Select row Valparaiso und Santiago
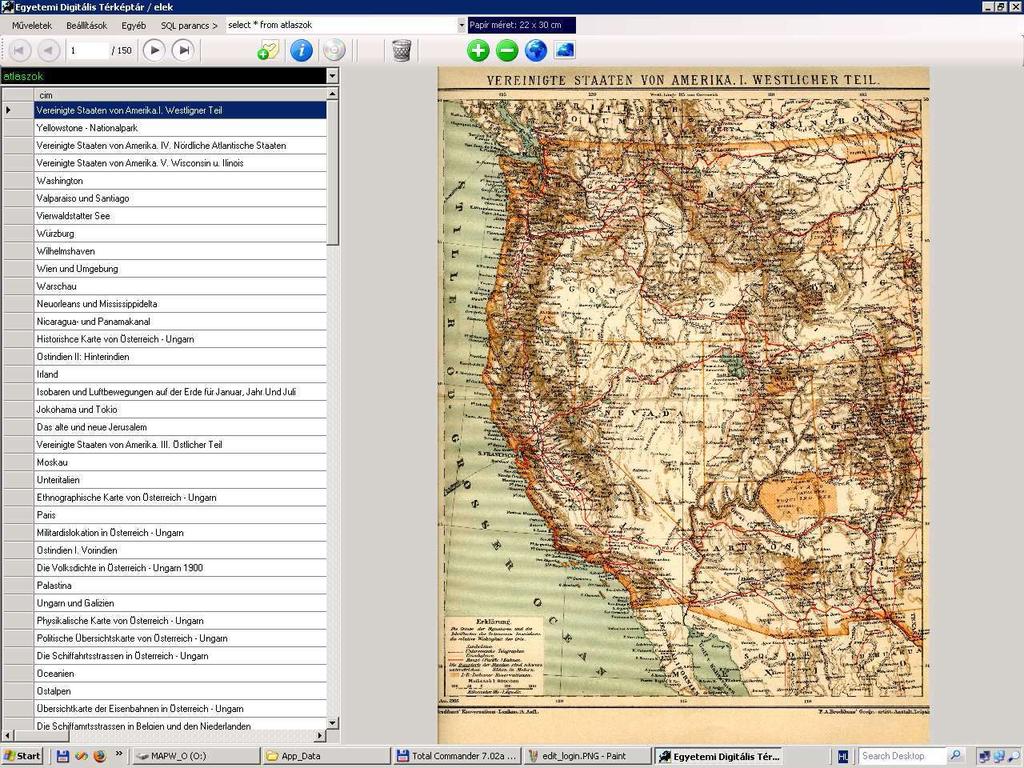1024x768 pixels. (180, 199)
